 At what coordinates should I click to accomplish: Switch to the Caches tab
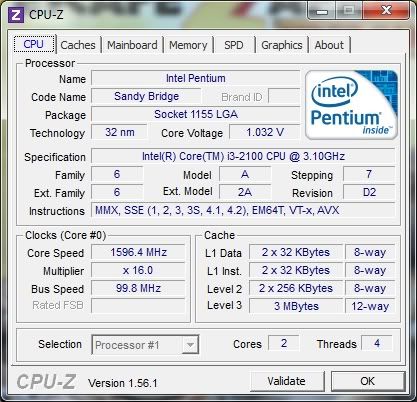[78, 45]
